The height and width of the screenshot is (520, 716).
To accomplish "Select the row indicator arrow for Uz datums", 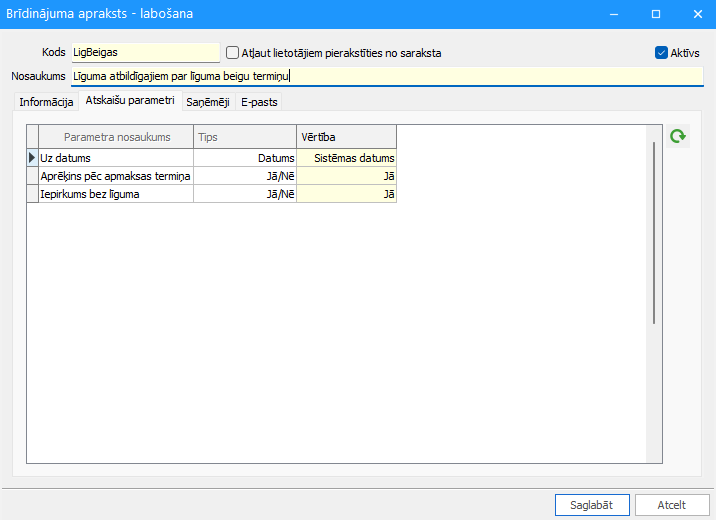I will pyautogui.click(x=32, y=158).
